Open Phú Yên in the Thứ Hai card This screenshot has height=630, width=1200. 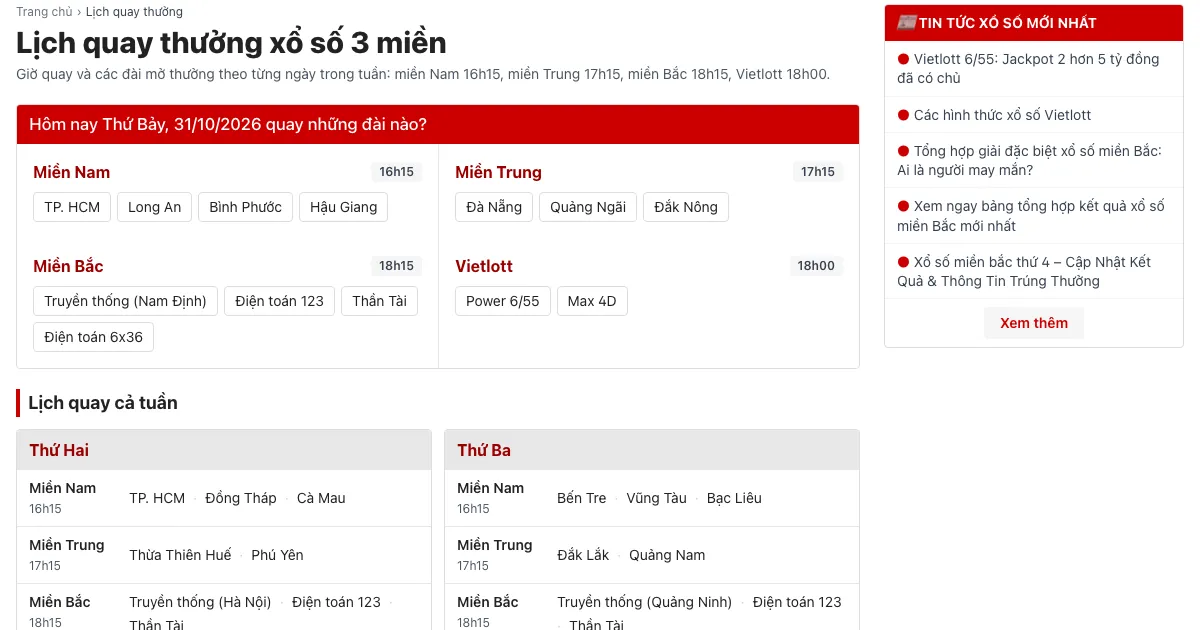pyautogui.click(x=277, y=555)
